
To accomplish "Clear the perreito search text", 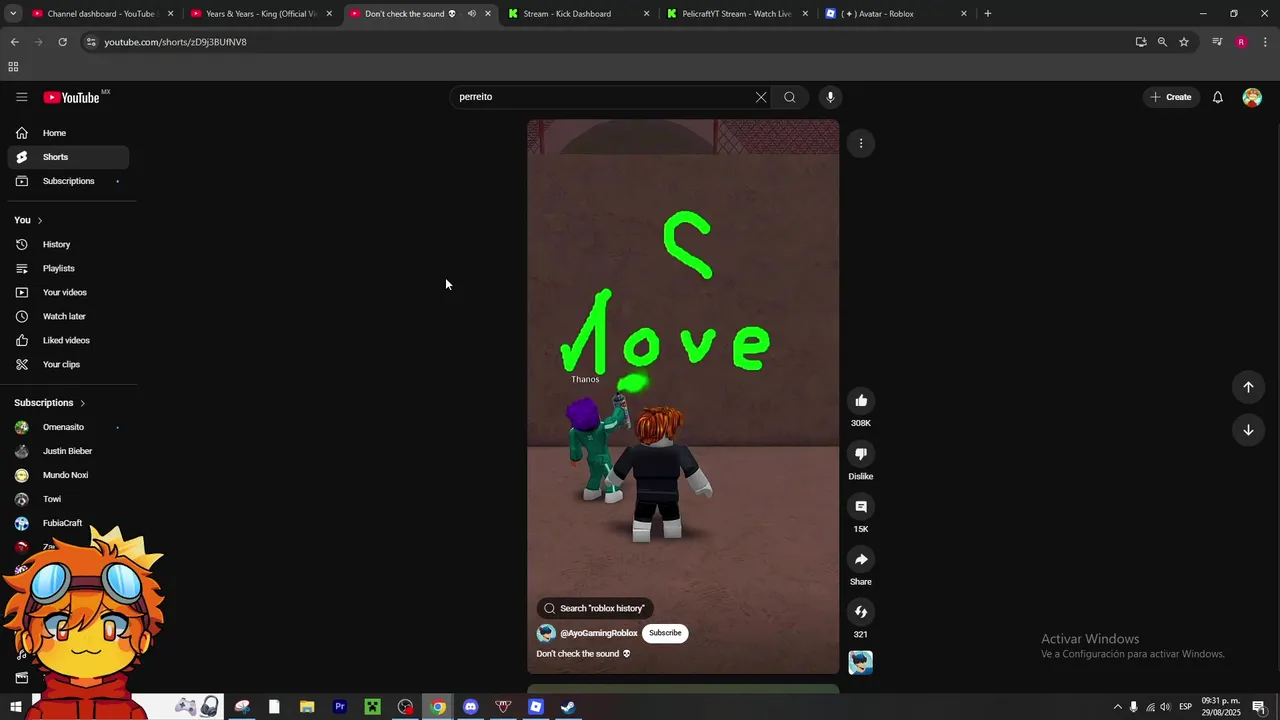I will [x=761, y=97].
